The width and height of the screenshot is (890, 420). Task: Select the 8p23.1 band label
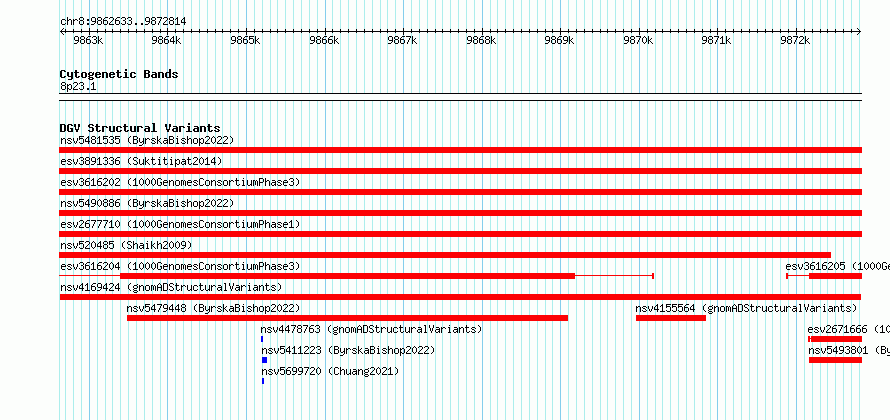tap(78, 87)
